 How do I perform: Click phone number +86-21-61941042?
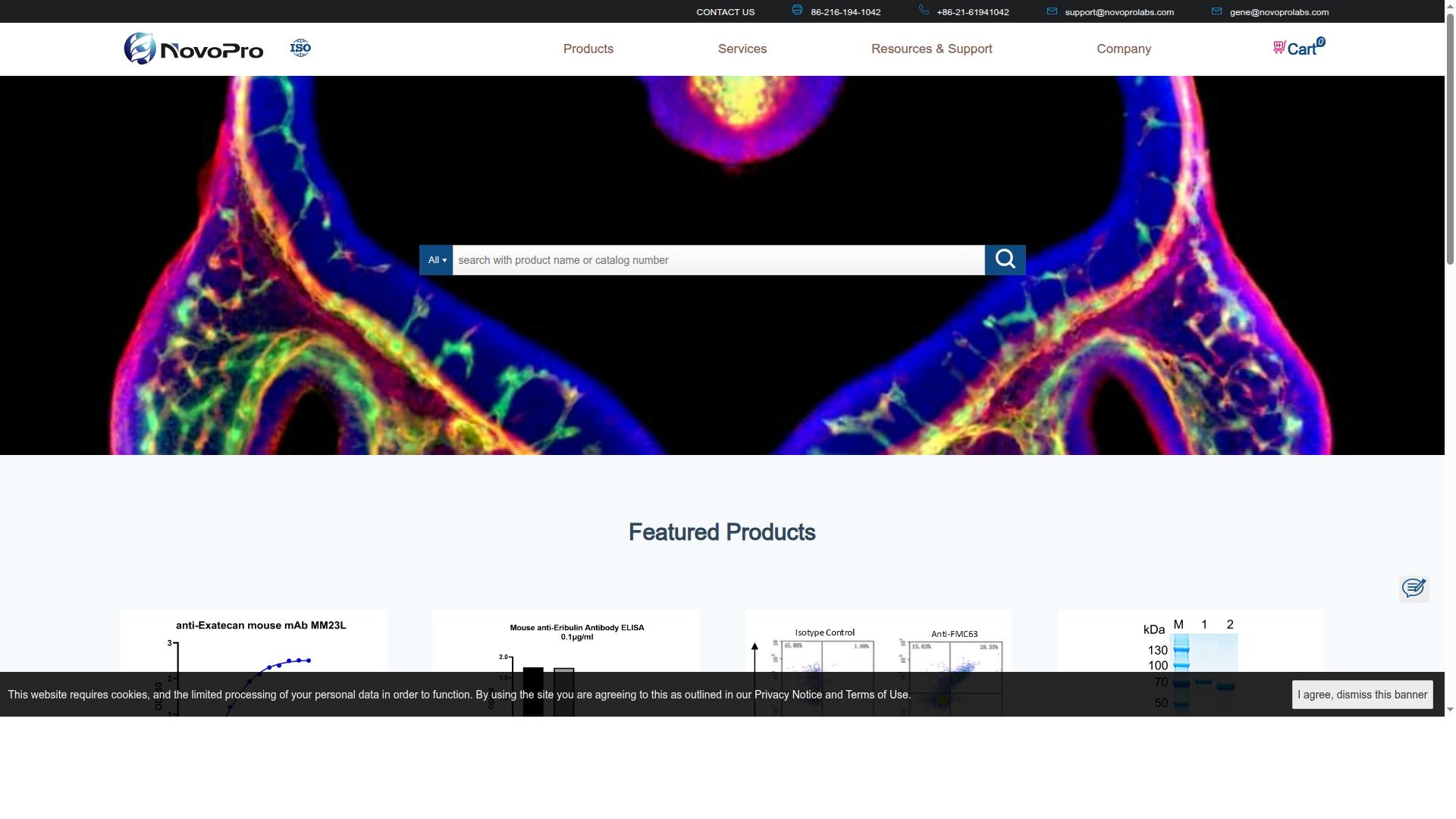click(972, 12)
